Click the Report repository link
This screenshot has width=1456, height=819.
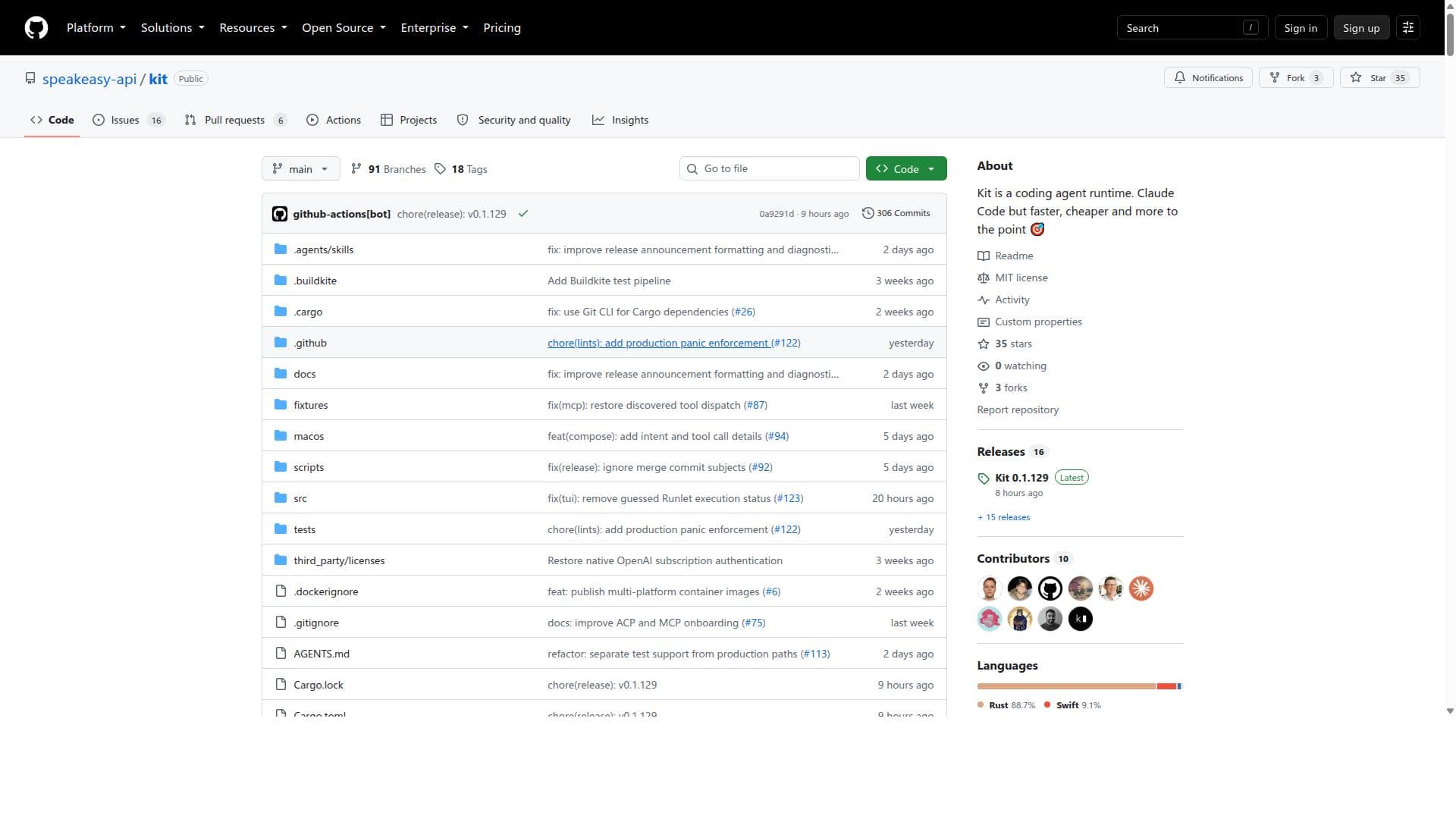[x=1018, y=410]
